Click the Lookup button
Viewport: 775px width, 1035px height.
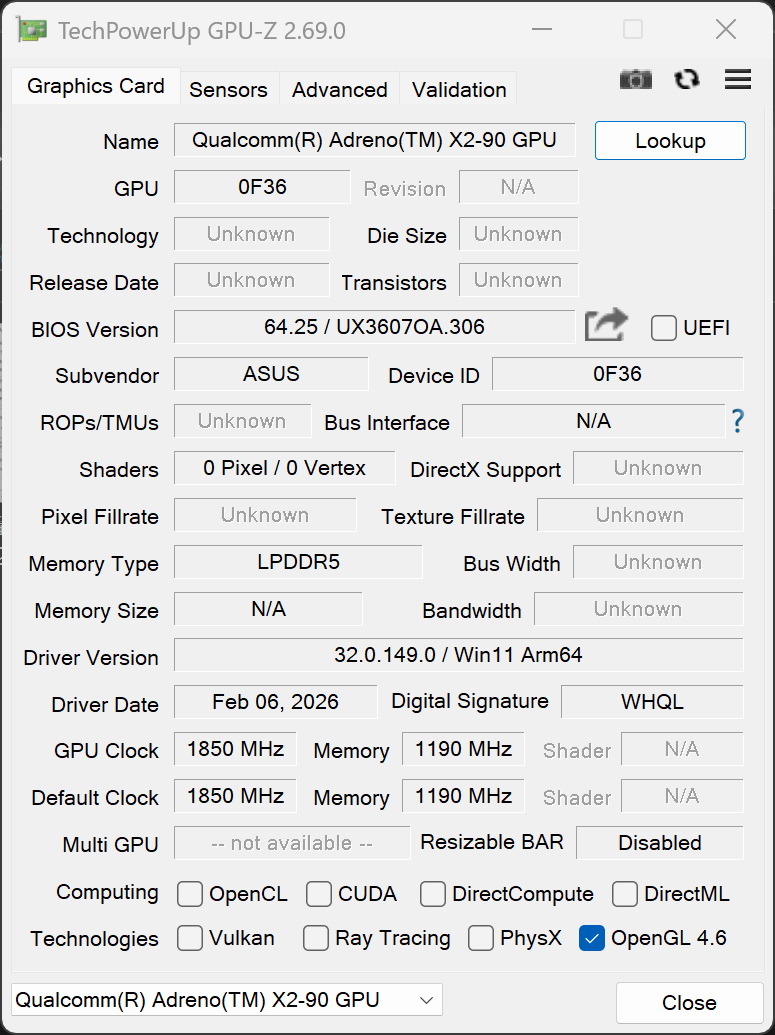[x=670, y=141]
